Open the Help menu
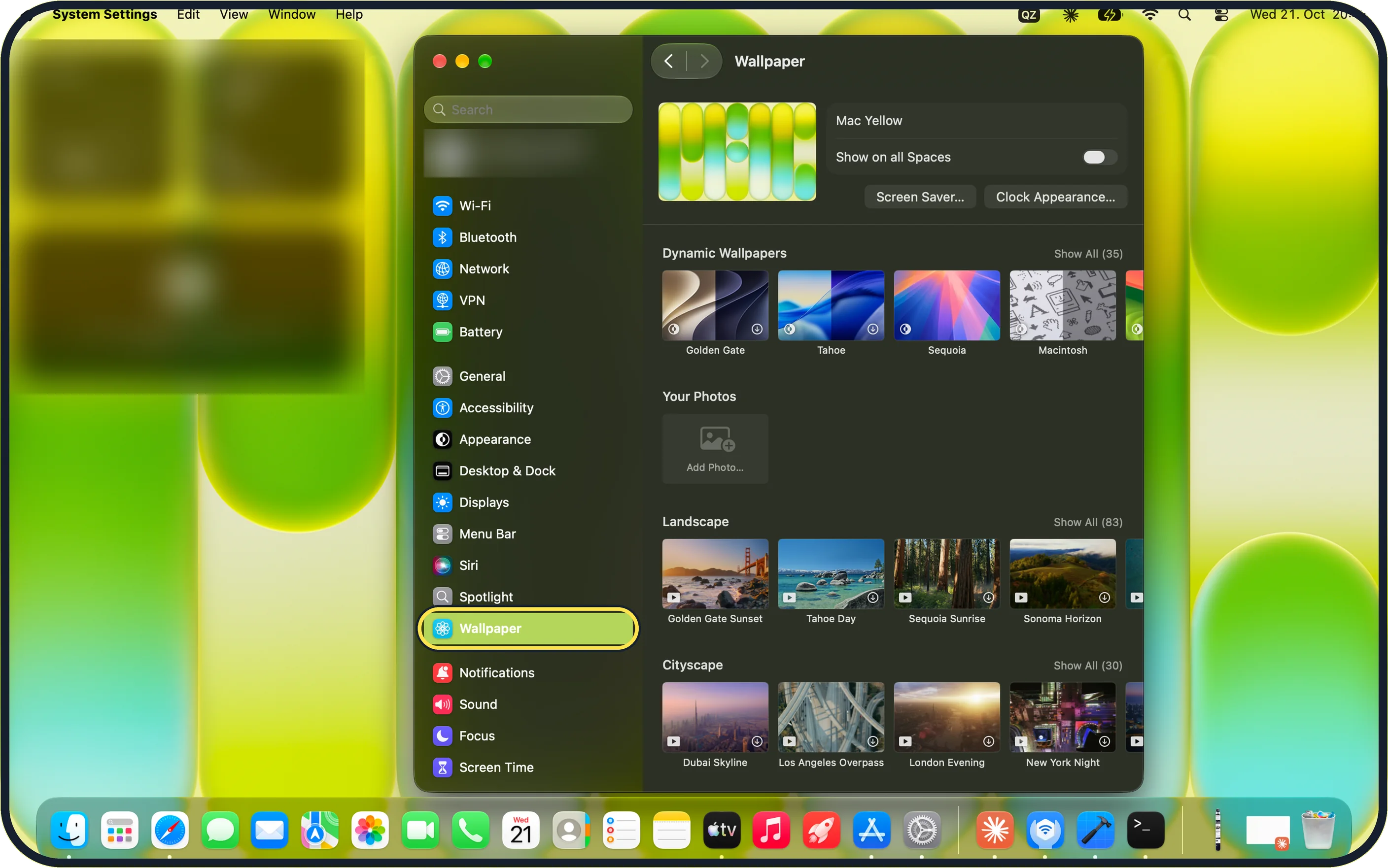This screenshot has width=1388, height=868. pos(349,14)
